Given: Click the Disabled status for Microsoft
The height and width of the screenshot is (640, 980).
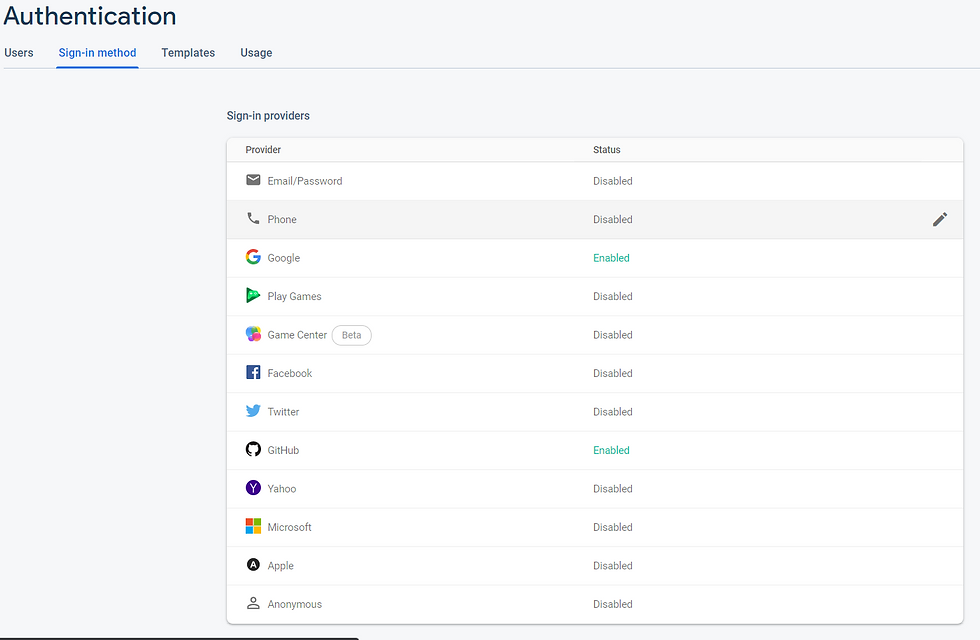Looking at the screenshot, I should [x=612, y=527].
